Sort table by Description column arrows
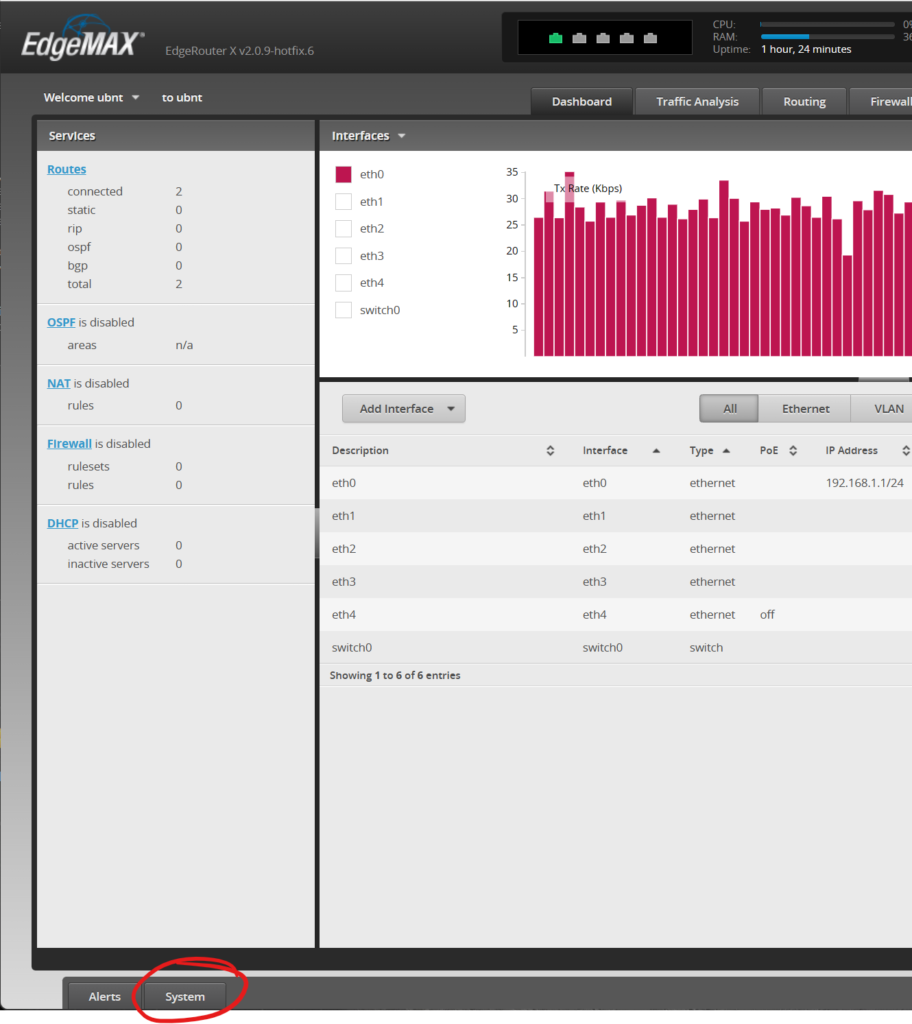The image size is (912, 1024). [550, 451]
